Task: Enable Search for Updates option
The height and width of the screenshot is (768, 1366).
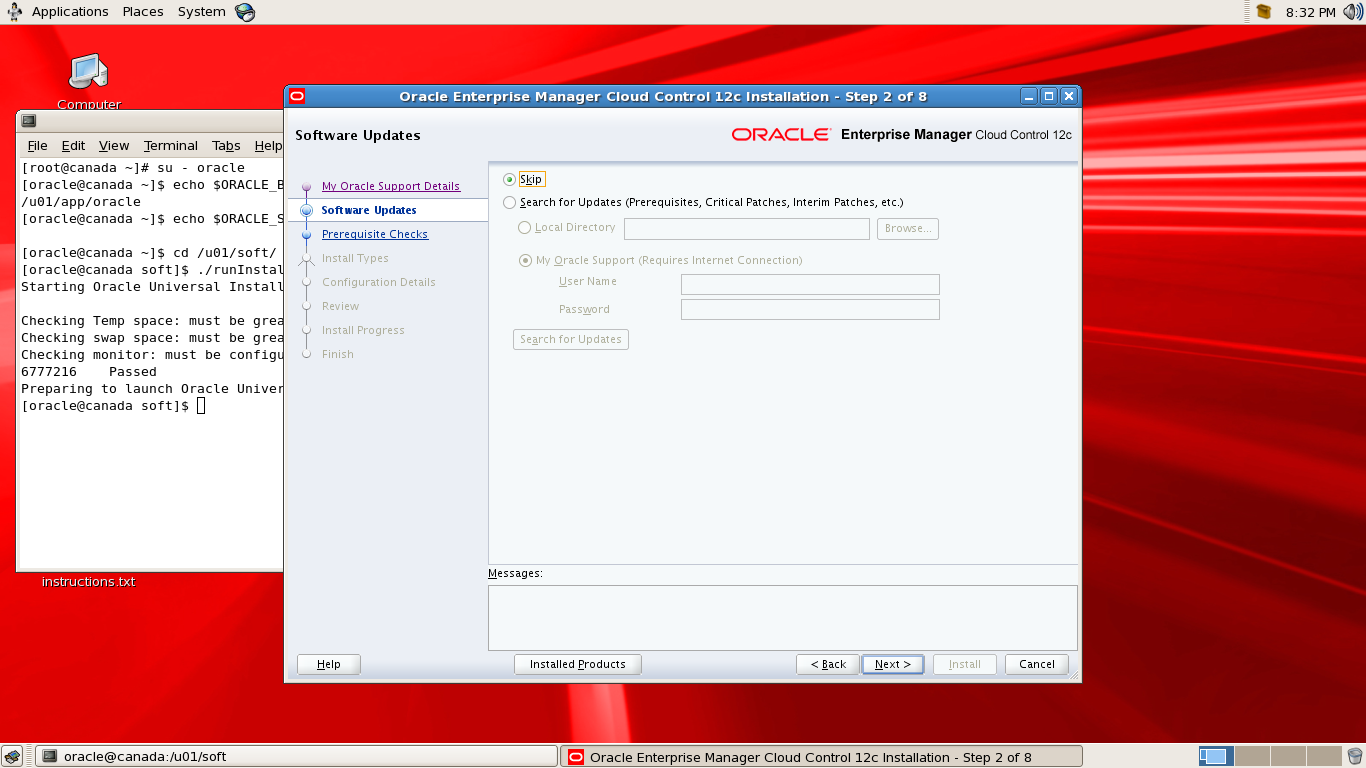Action: [510, 202]
